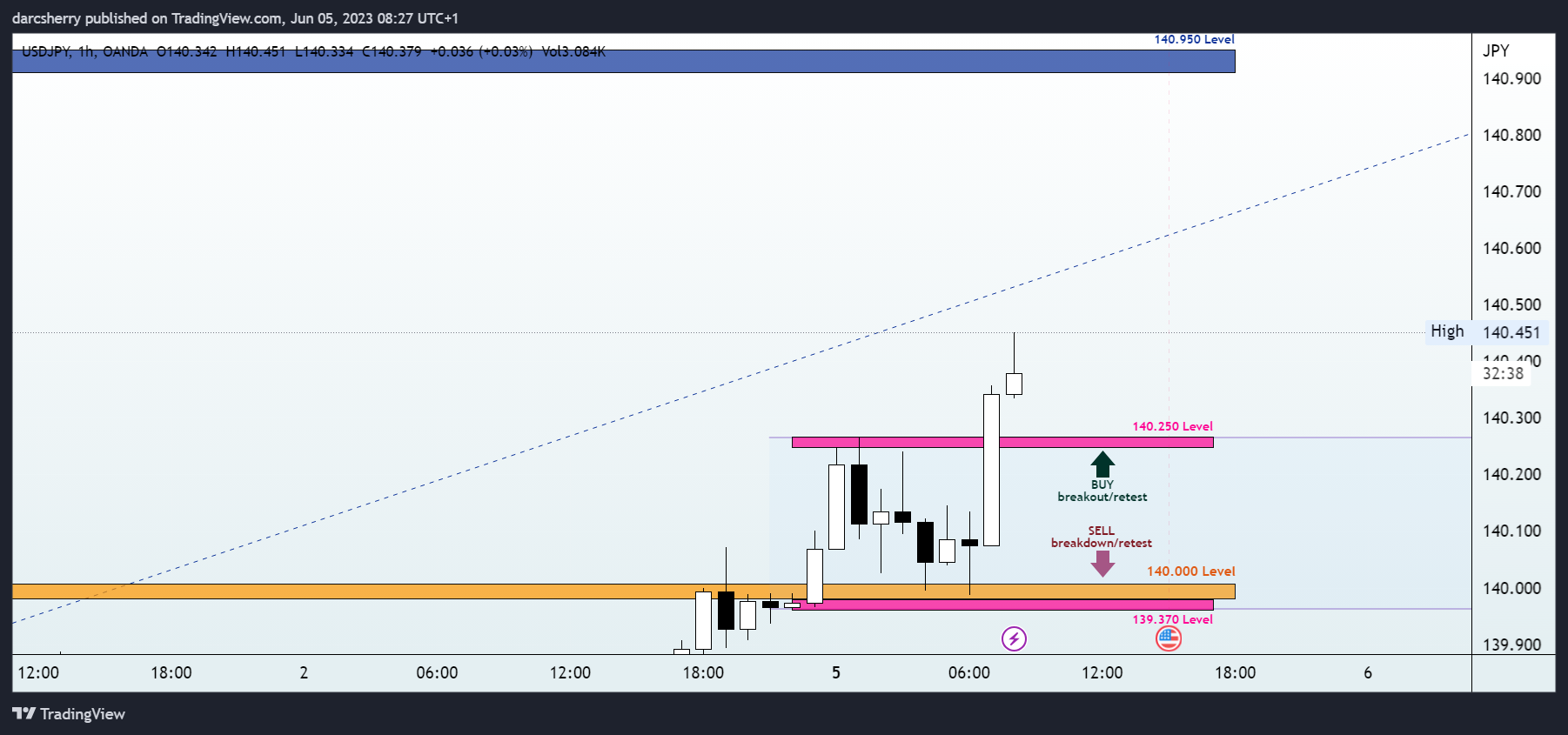Click the 140.800 price axis label
This screenshot has height=735, width=1568.
click(1511, 135)
